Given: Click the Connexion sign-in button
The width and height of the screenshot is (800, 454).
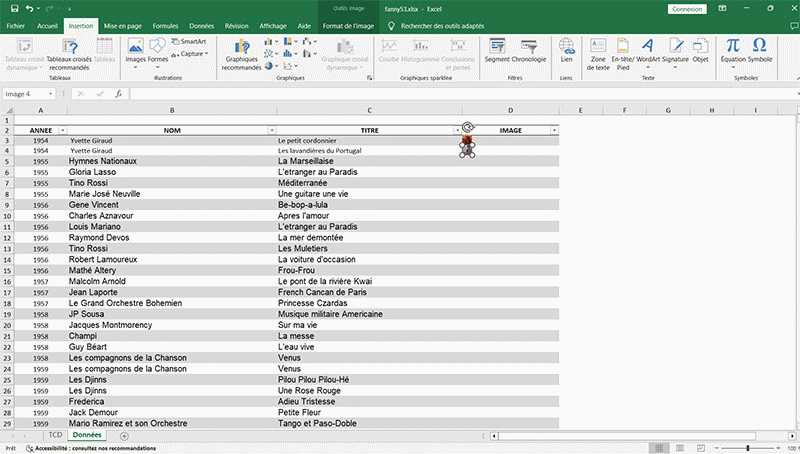Looking at the screenshot, I should tap(687, 9).
